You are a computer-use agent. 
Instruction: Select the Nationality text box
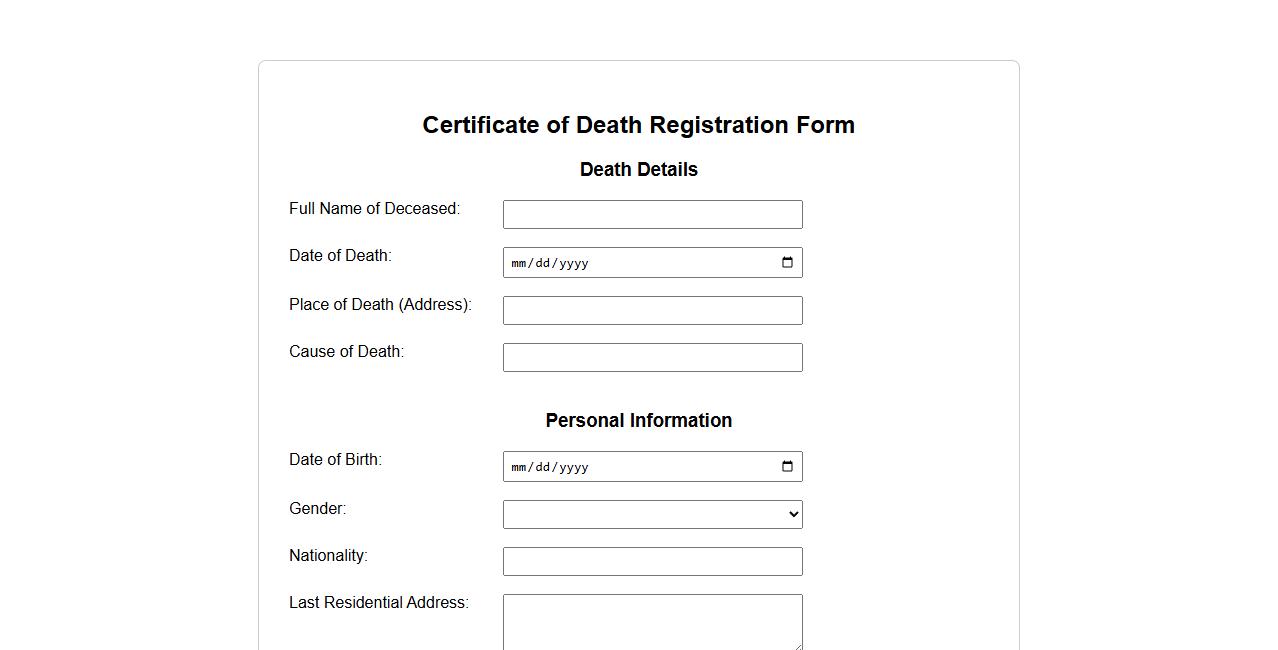tap(652, 561)
